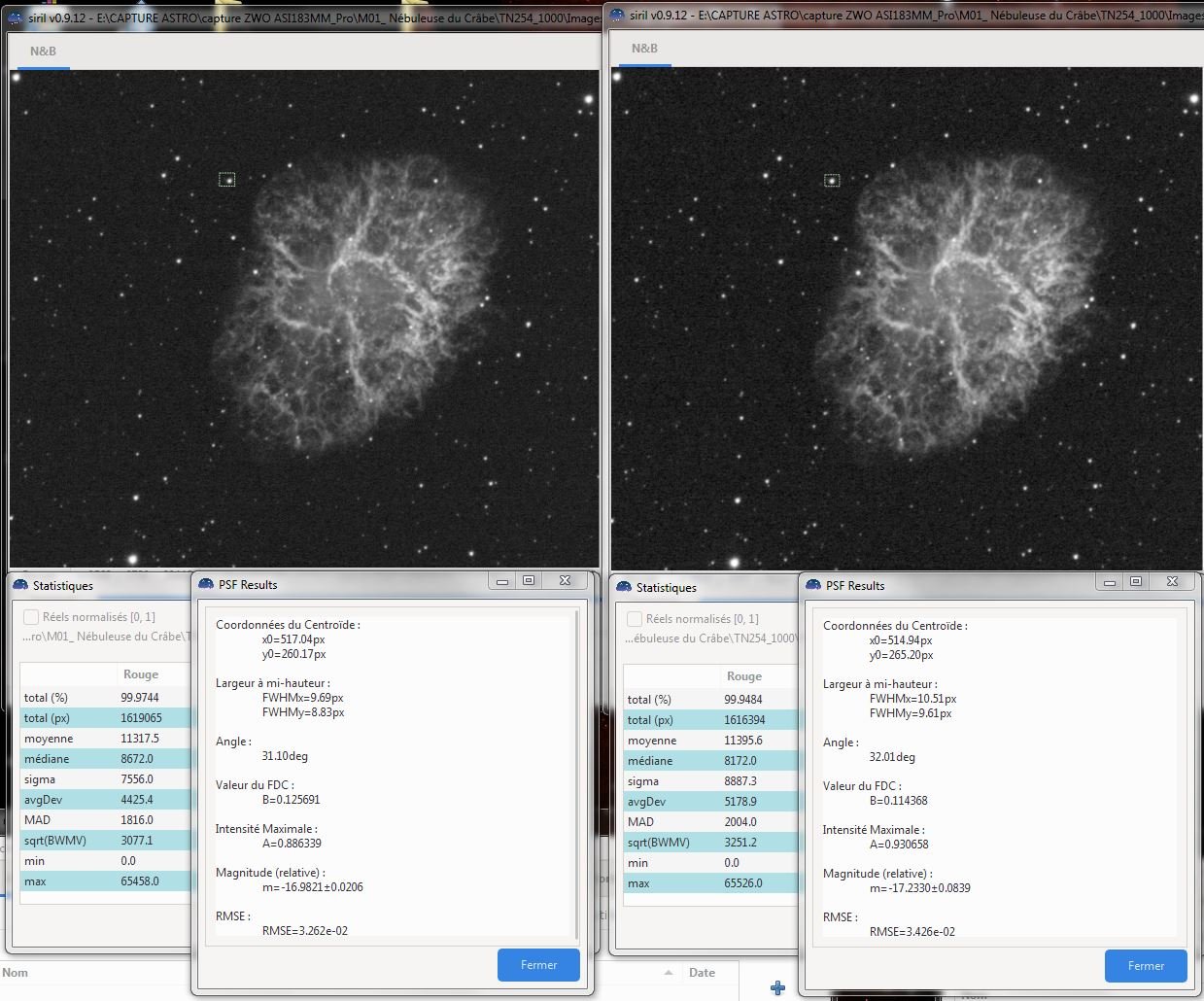This screenshot has width=1204, height=1001.
Task: Select the max row showing 65526.0
Action: click(710, 882)
